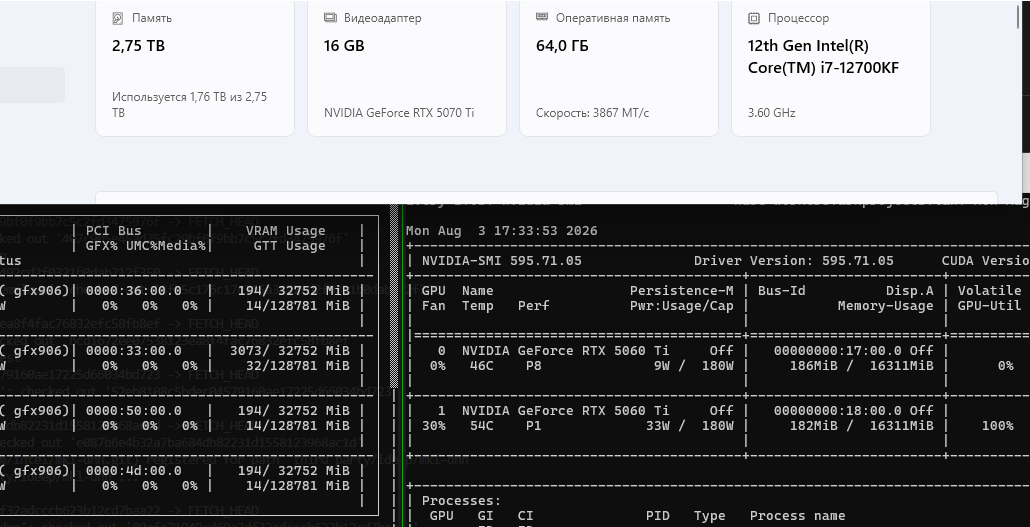Click the 'NVIDIA-SMI 595.71.05' header text
This screenshot has width=1030, height=527.
pos(502,261)
